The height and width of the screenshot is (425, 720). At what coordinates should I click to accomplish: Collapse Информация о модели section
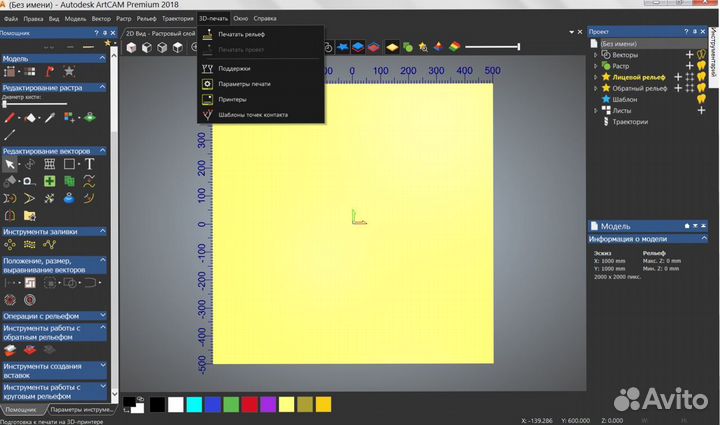[704, 238]
